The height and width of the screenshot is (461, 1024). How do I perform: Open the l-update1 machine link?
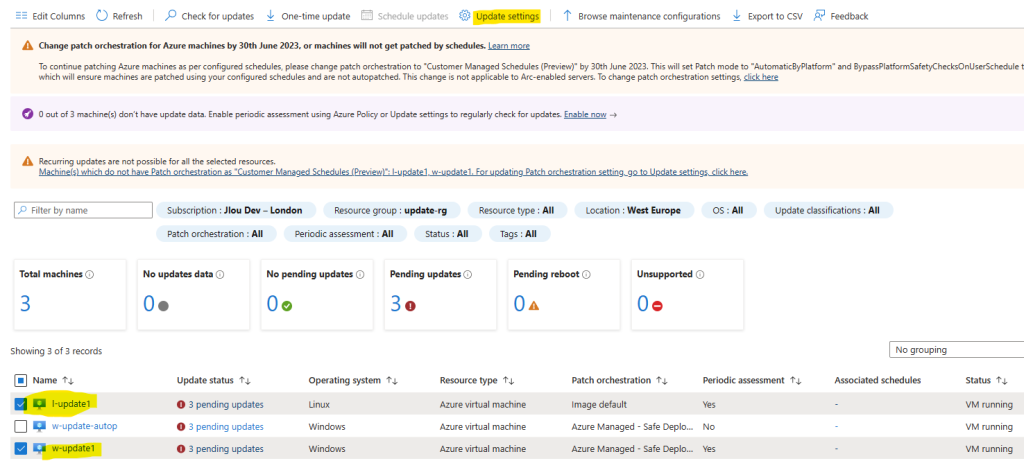(x=71, y=404)
